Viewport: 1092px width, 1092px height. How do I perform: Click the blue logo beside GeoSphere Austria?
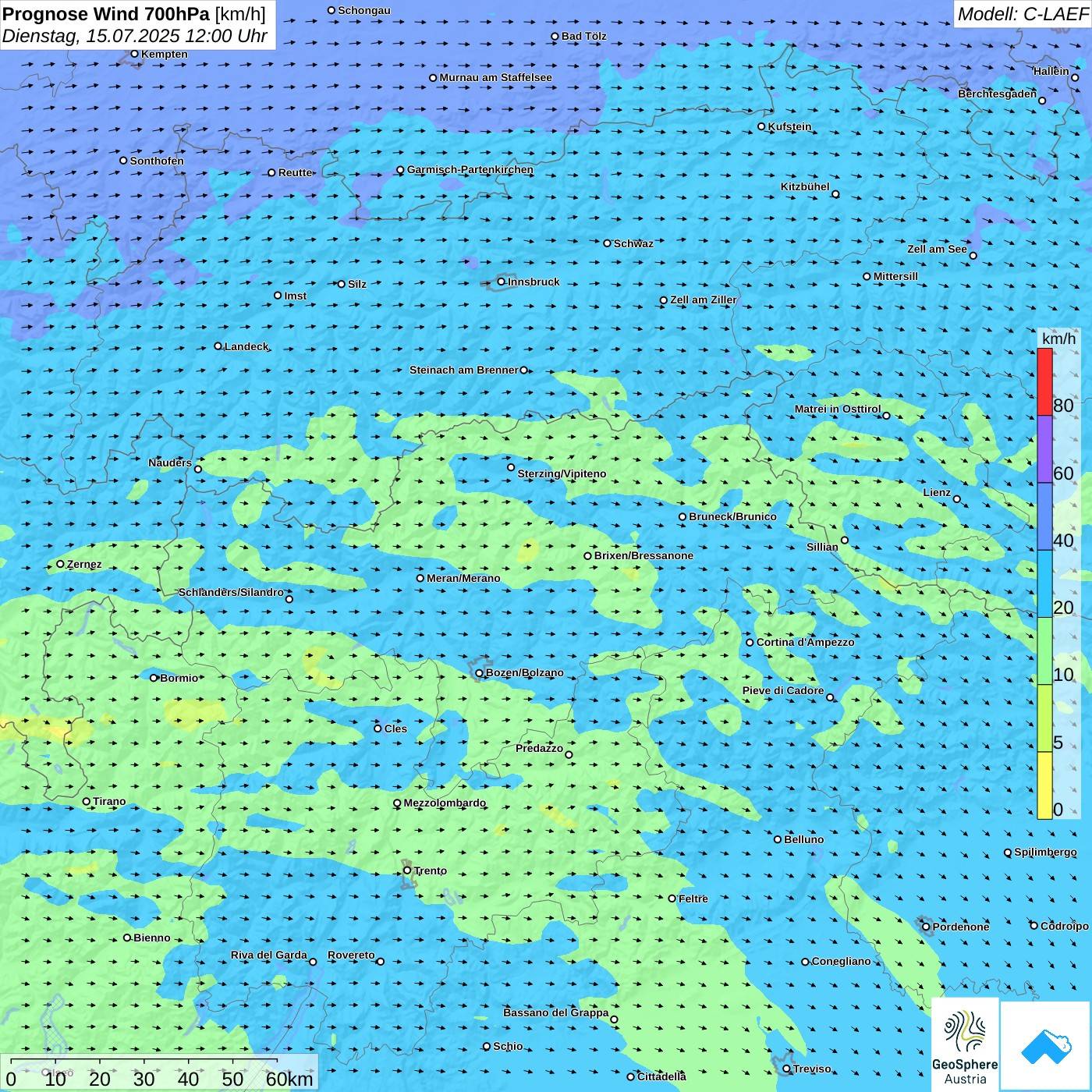pyautogui.click(x=1046, y=1046)
